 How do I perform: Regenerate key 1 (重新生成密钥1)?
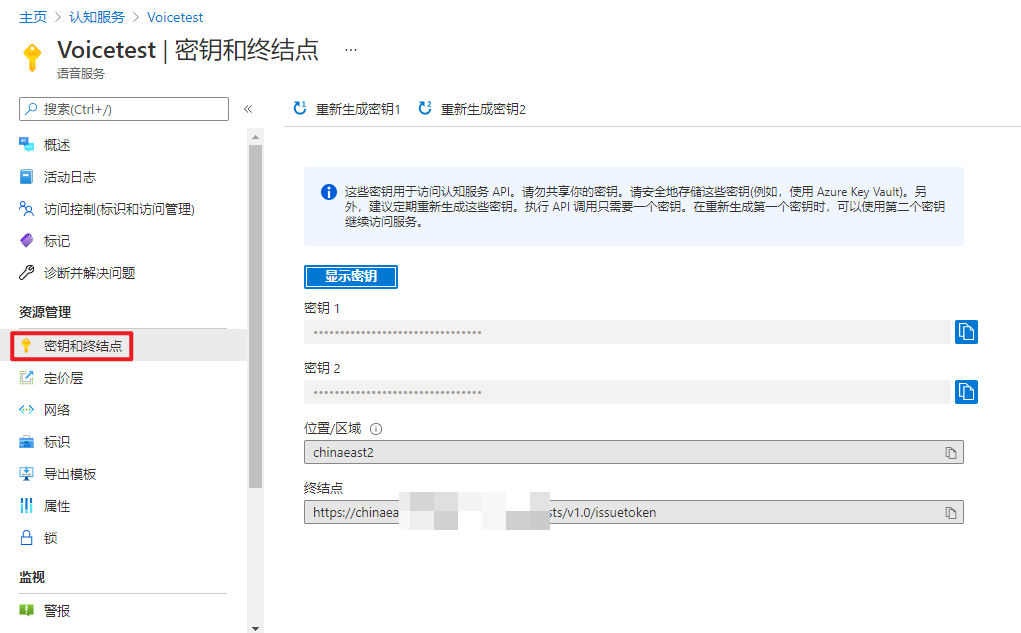click(346, 109)
